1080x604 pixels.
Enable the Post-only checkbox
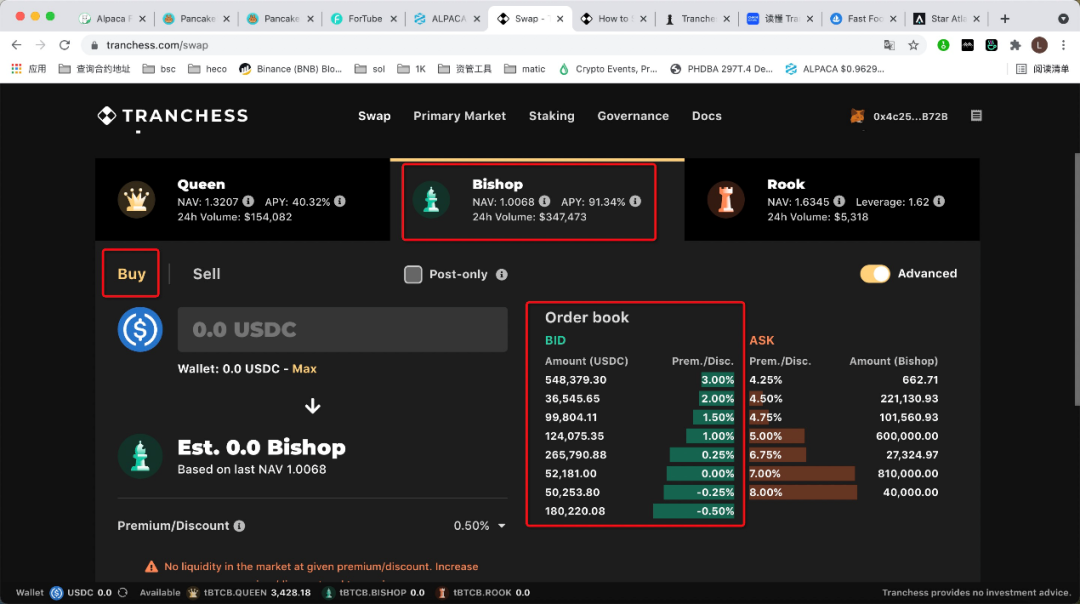pos(413,274)
